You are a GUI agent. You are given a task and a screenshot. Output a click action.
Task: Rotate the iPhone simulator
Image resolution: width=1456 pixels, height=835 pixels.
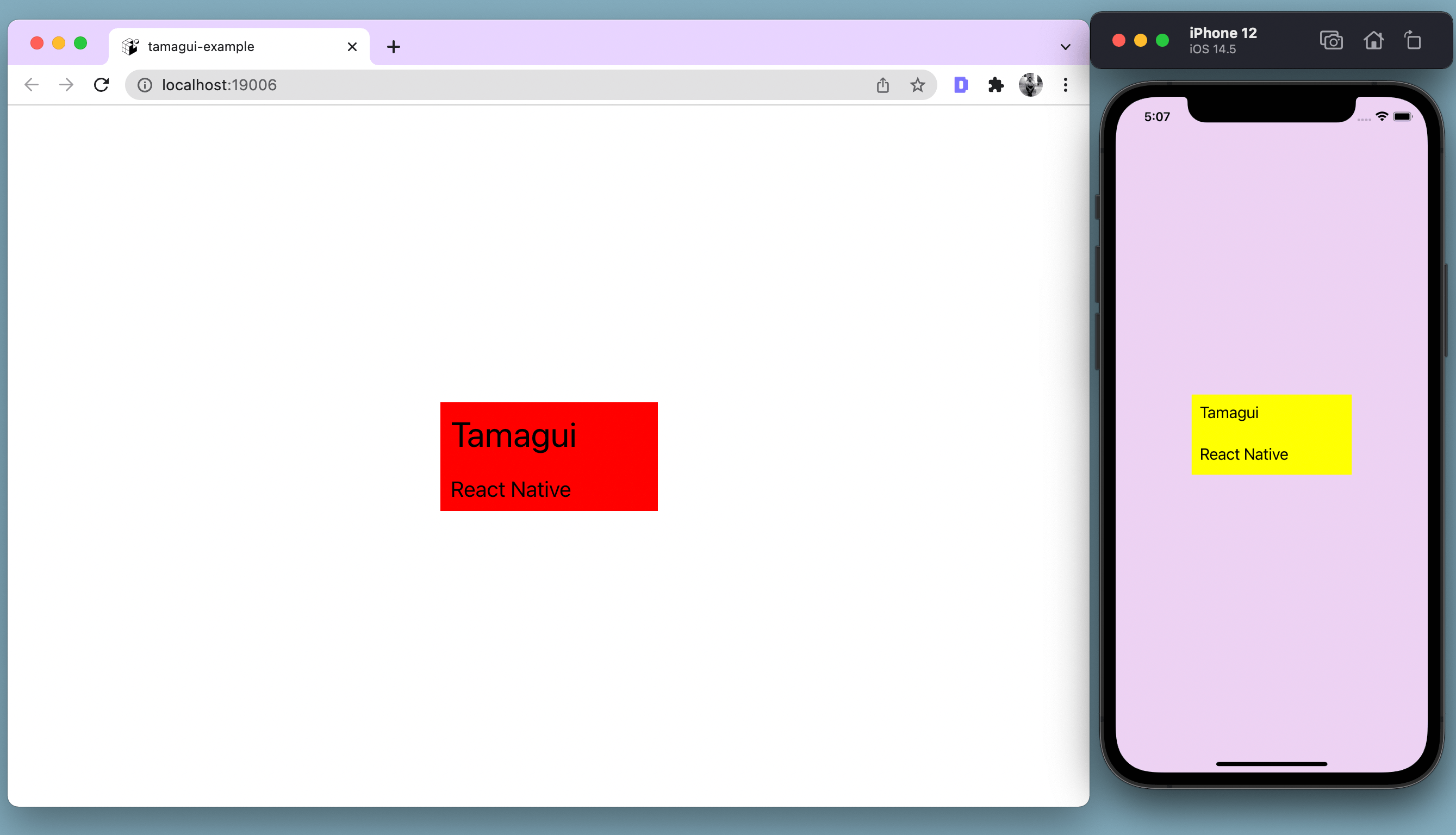click(x=1413, y=40)
